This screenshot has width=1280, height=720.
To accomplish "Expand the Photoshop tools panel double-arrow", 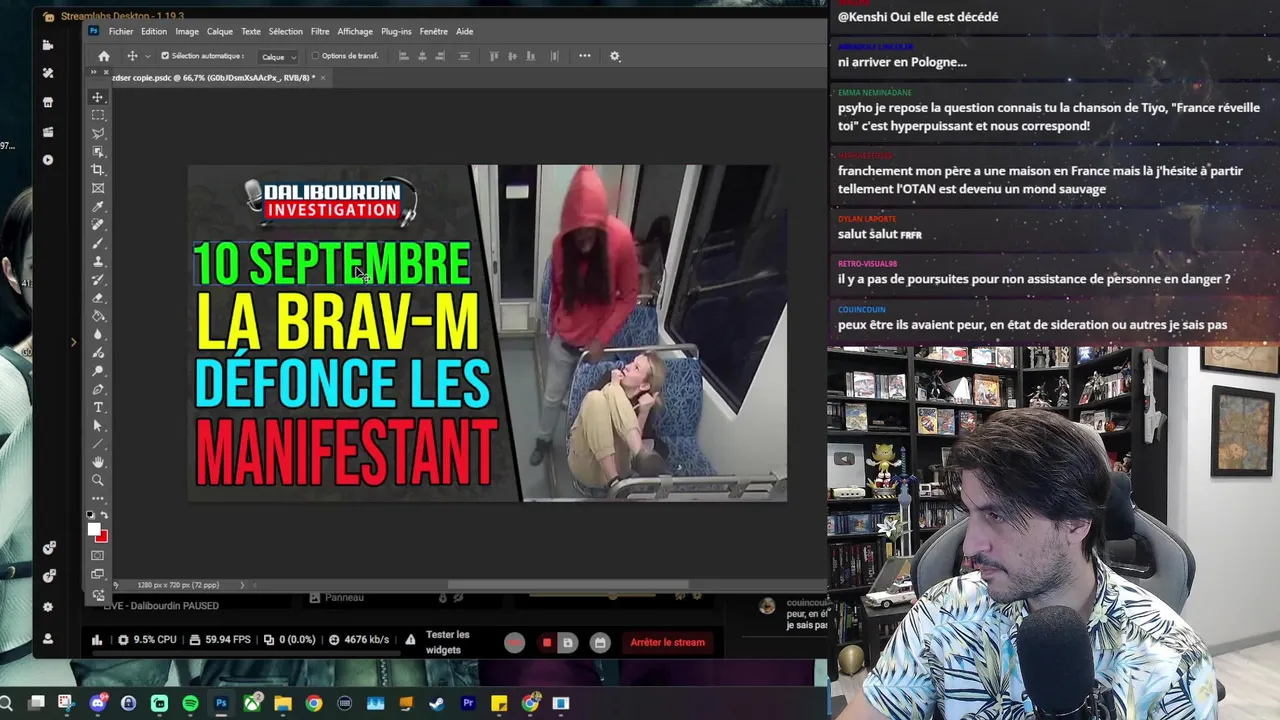I will pyautogui.click(x=95, y=73).
